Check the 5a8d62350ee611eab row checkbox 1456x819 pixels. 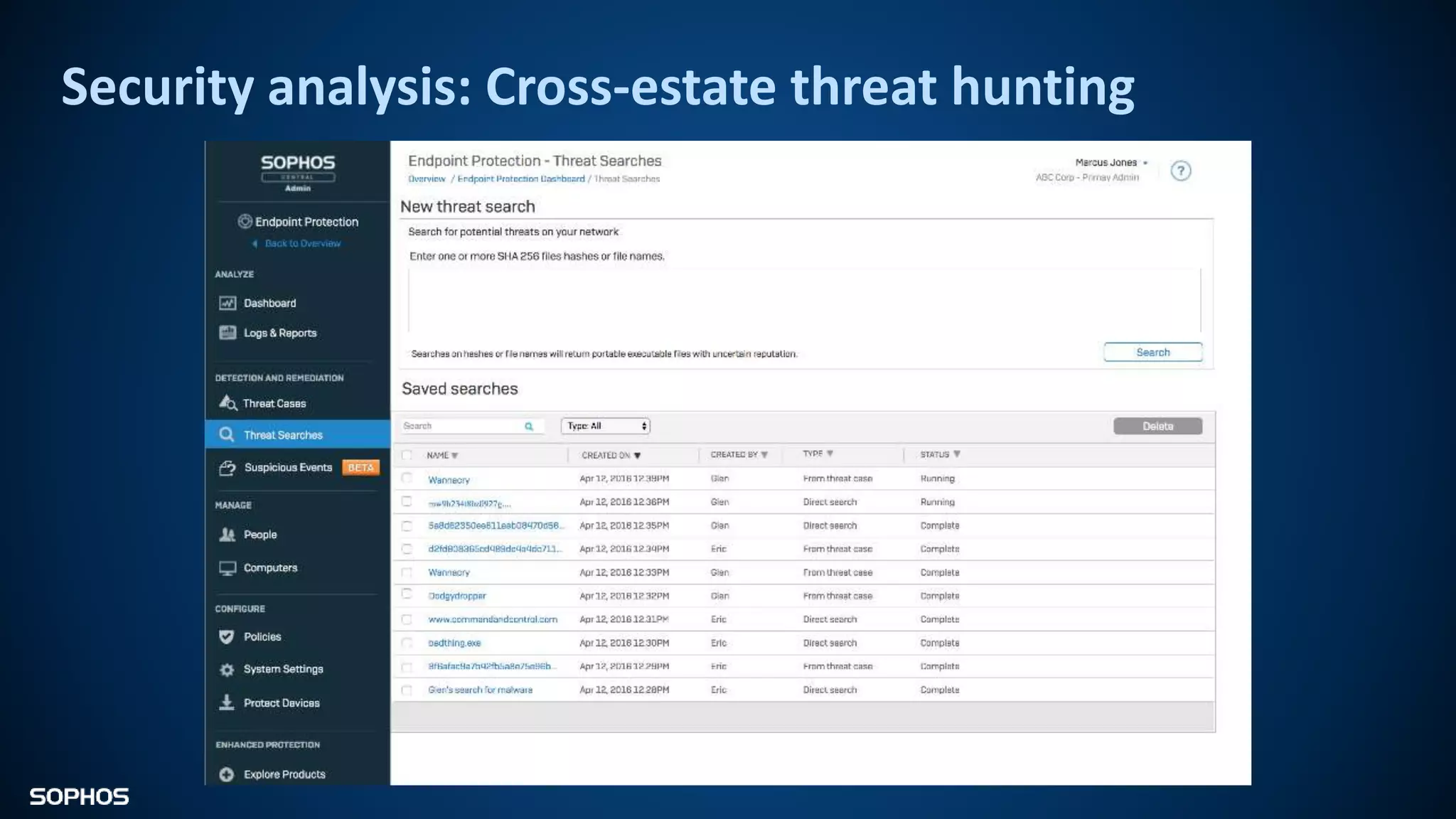click(x=407, y=526)
